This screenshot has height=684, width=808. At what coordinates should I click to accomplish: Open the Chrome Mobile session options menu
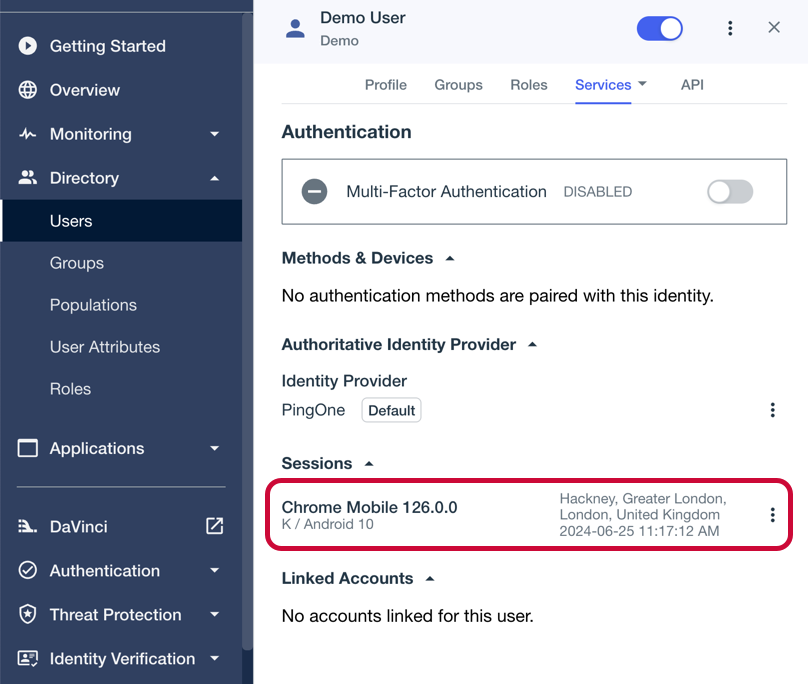(772, 515)
